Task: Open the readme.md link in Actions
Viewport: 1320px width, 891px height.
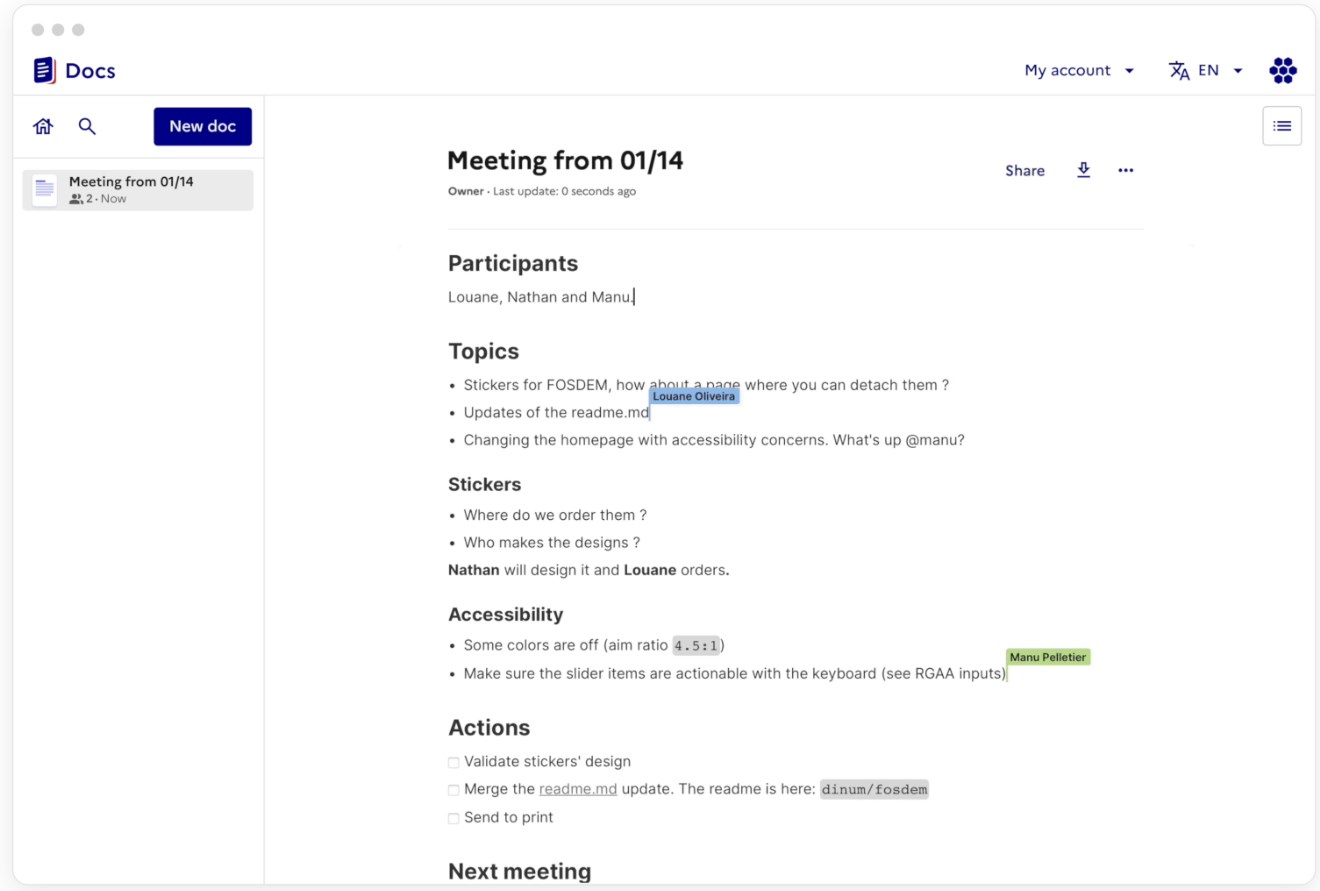Action: [578, 789]
